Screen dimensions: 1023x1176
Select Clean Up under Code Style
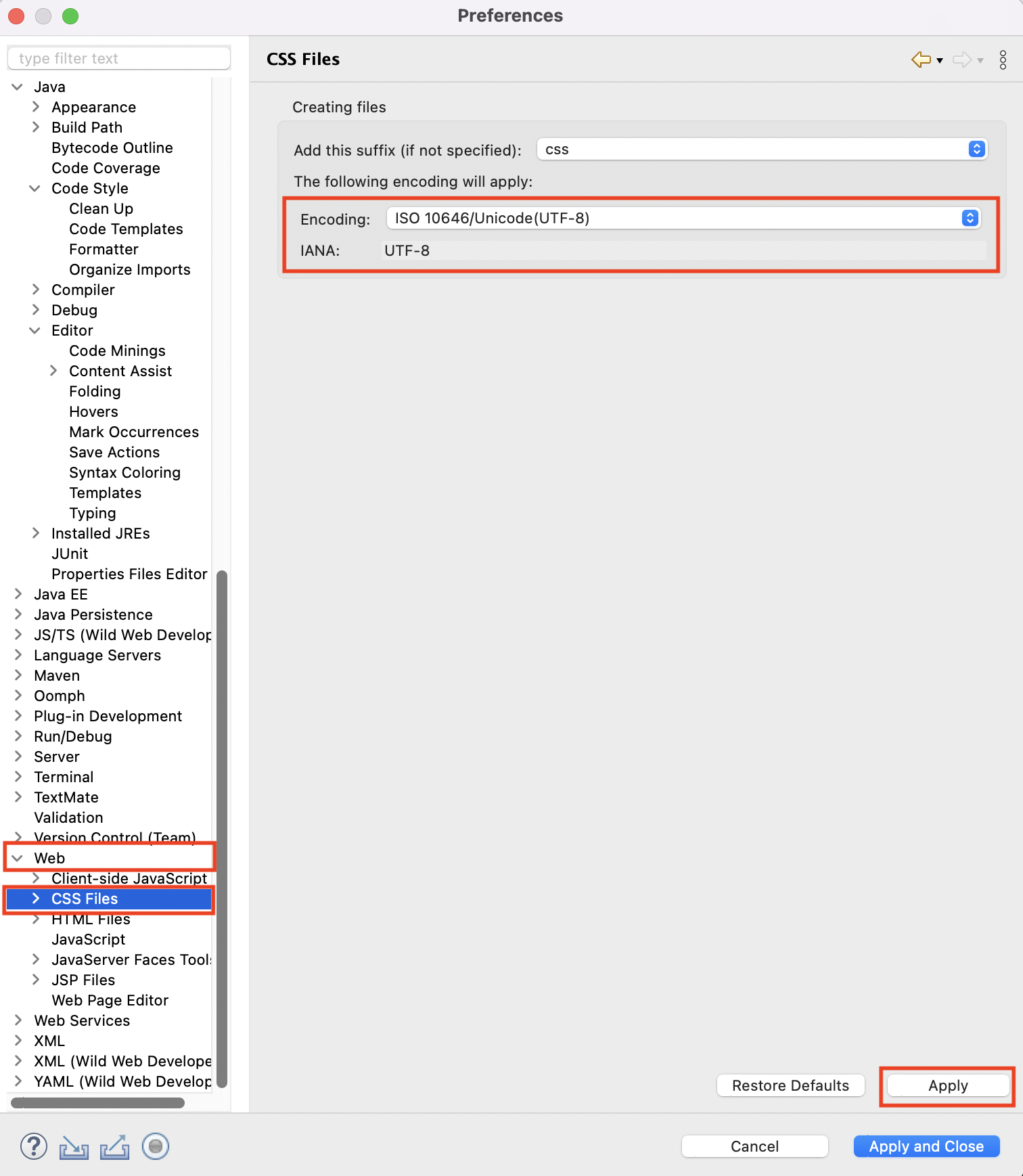(101, 208)
